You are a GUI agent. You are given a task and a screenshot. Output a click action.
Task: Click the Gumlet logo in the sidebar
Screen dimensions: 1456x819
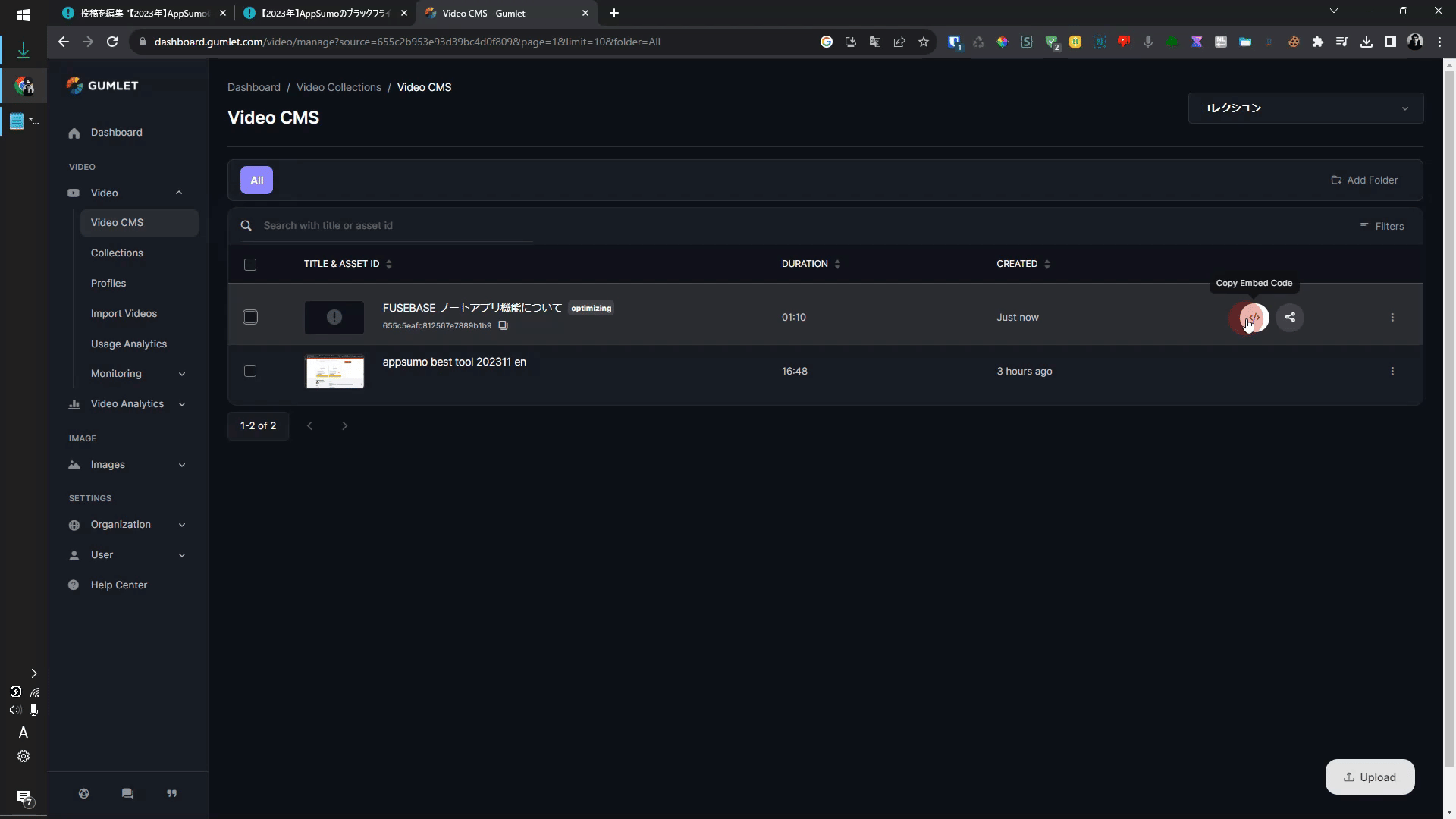102,86
